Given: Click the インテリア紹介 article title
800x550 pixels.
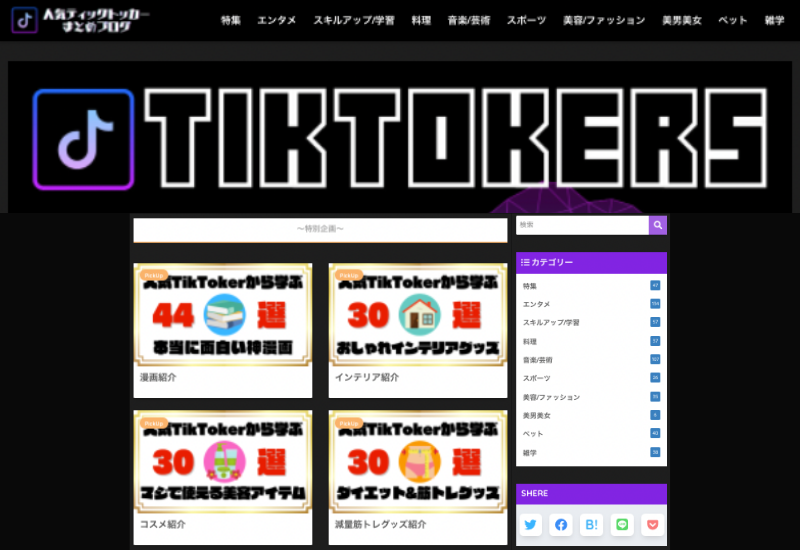Looking at the screenshot, I should coord(367,378).
